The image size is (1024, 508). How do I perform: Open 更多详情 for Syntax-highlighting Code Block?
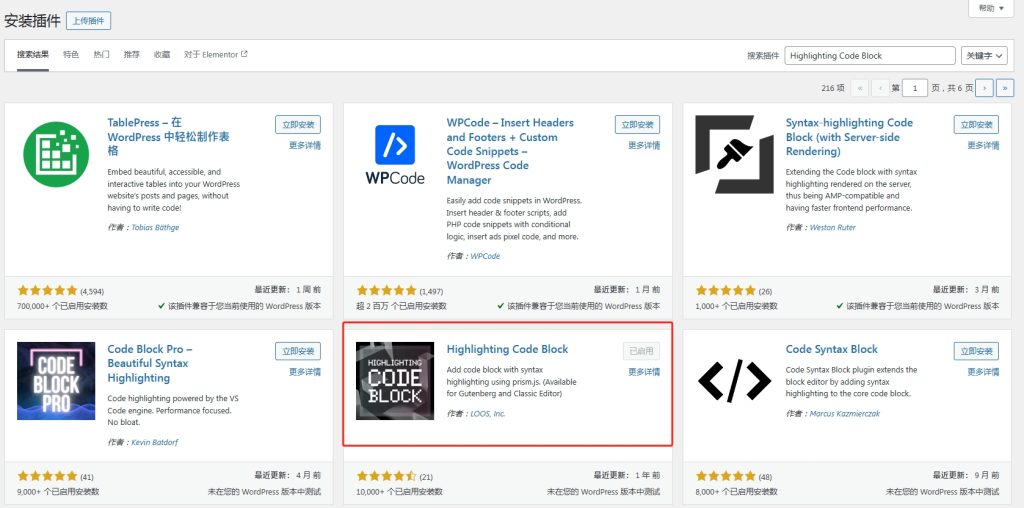[x=984, y=146]
